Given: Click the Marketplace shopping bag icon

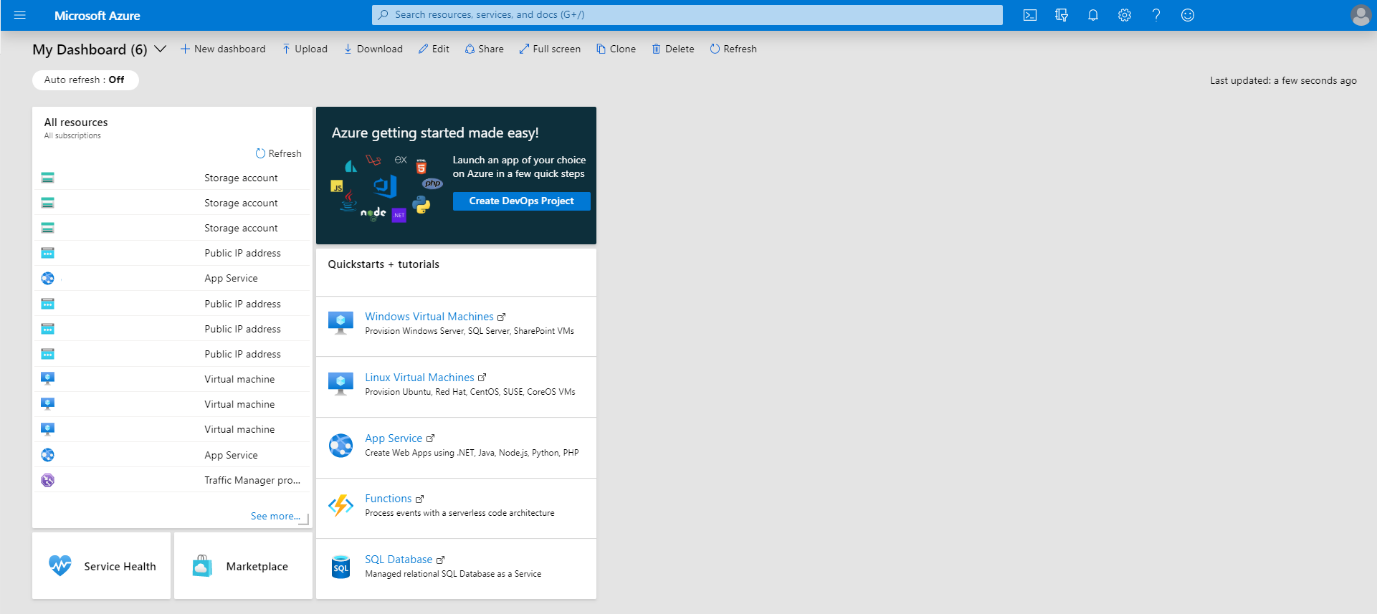Looking at the screenshot, I should coord(202,566).
